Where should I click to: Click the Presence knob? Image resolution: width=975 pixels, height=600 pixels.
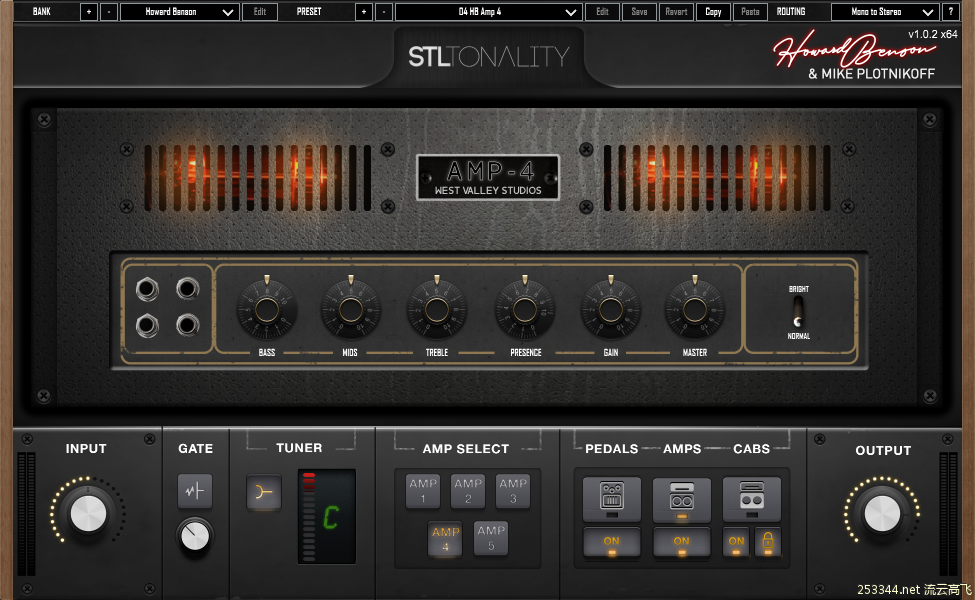tap(524, 309)
